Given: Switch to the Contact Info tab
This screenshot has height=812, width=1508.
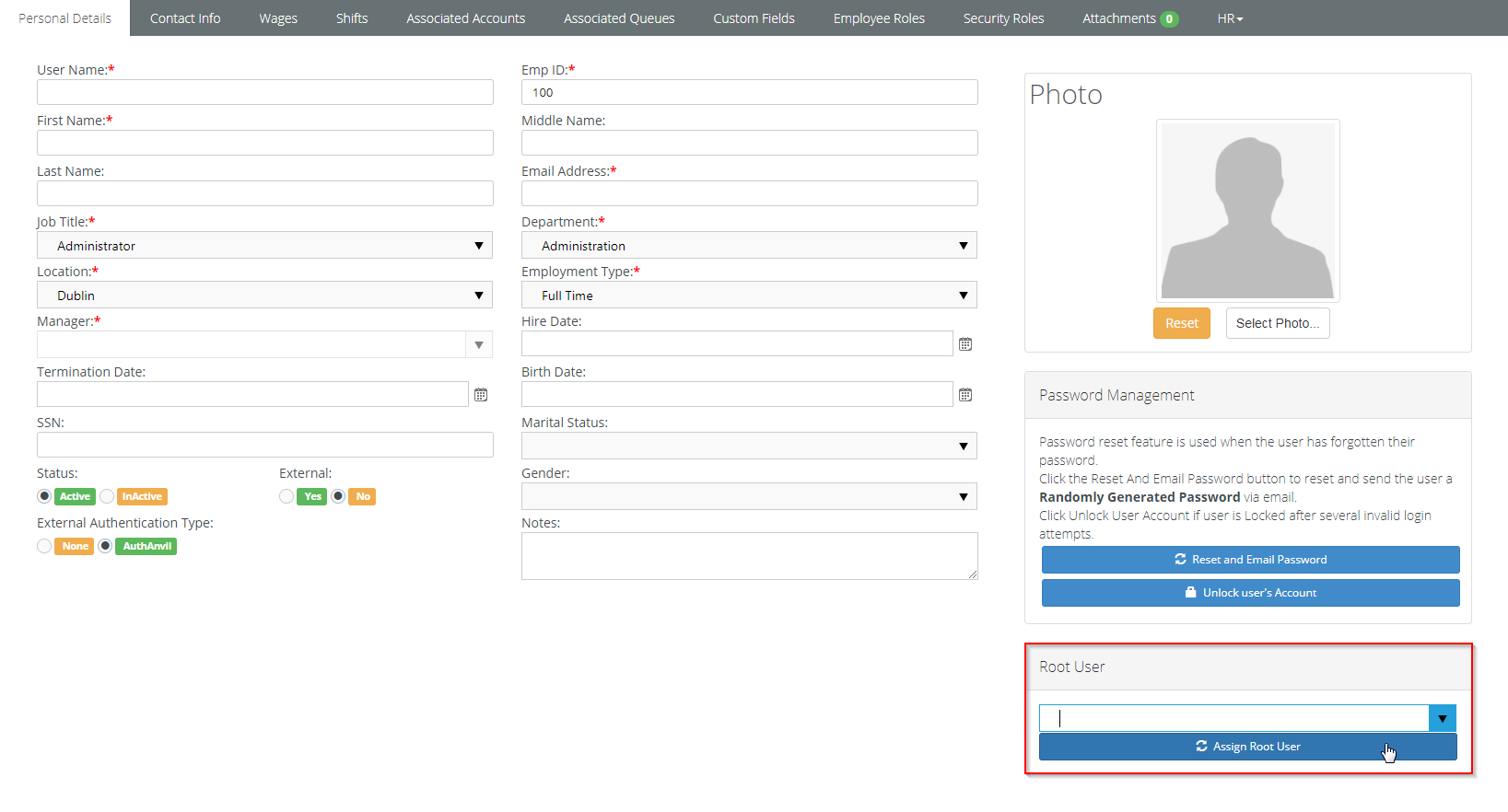Looking at the screenshot, I should 185,18.
